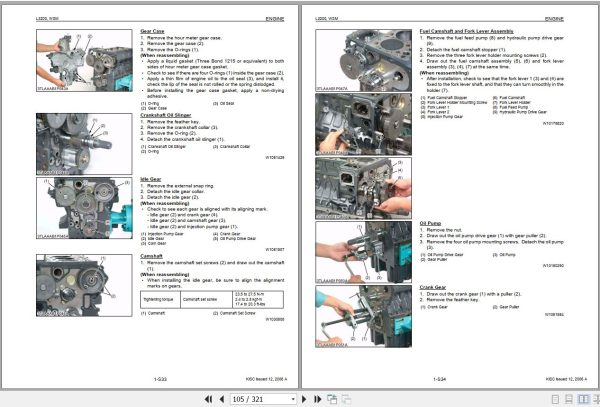The image size is (600, 407).
Task: Click the third Fuel Camshaft photo showing two hands
Action: 364,188
